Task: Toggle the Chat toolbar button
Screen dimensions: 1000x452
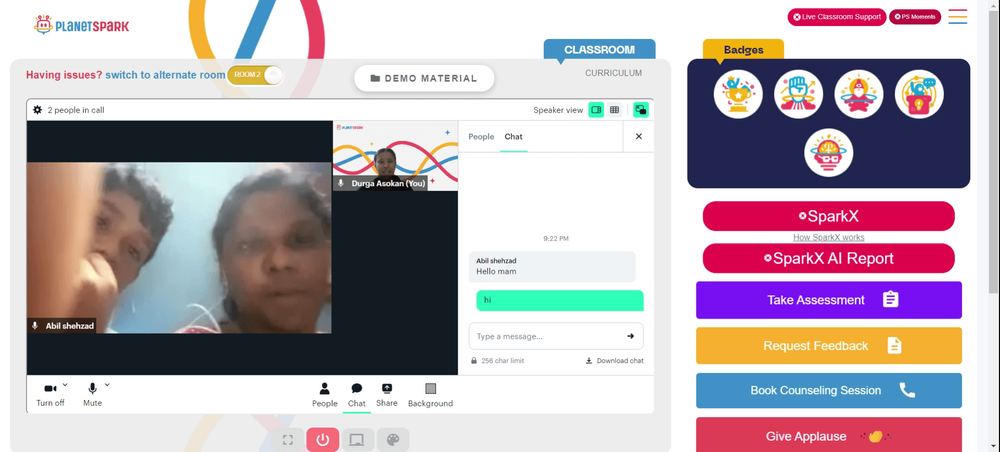Action: coord(357,395)
